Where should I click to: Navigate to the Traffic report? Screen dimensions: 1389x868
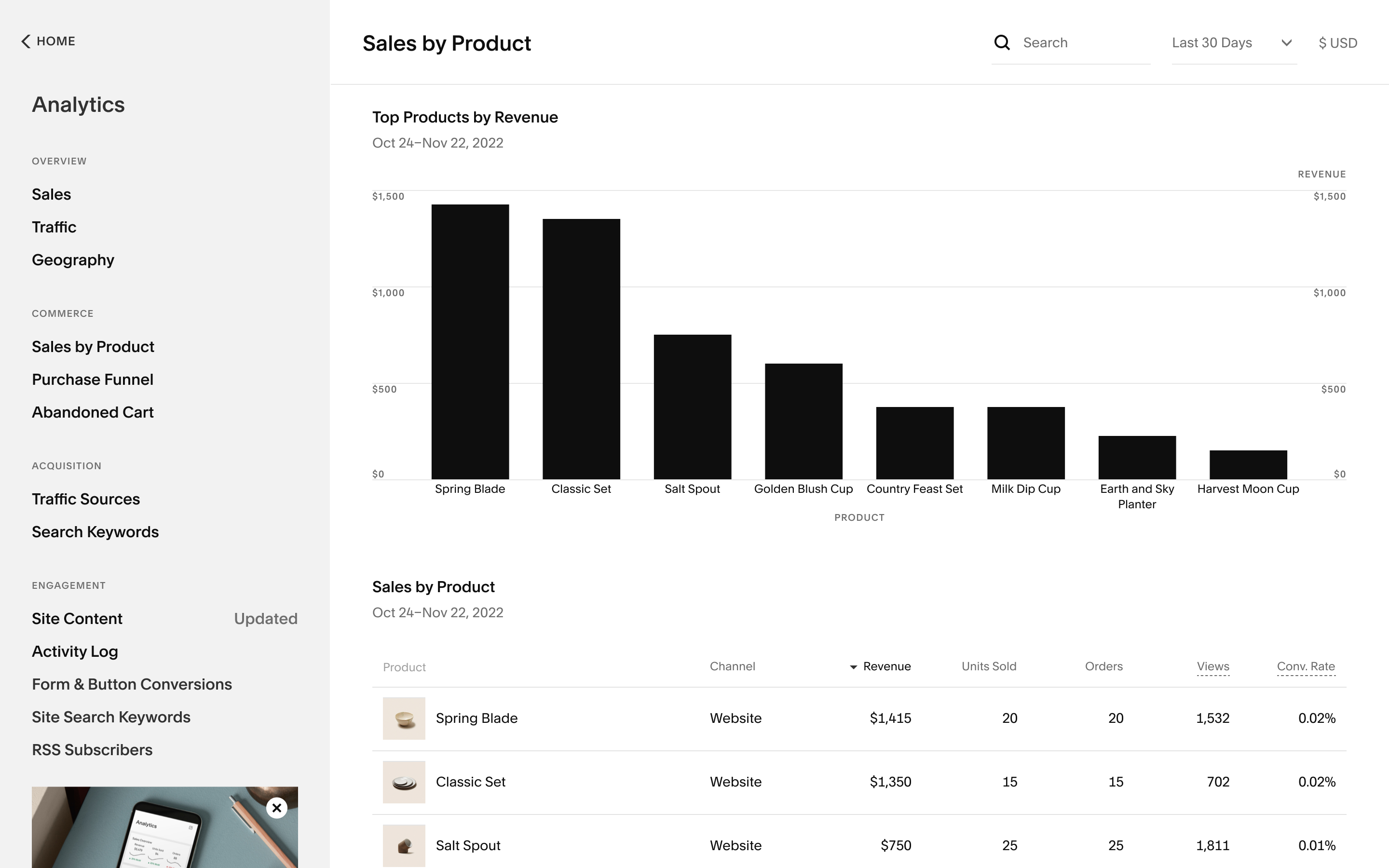tap(54, 227)
